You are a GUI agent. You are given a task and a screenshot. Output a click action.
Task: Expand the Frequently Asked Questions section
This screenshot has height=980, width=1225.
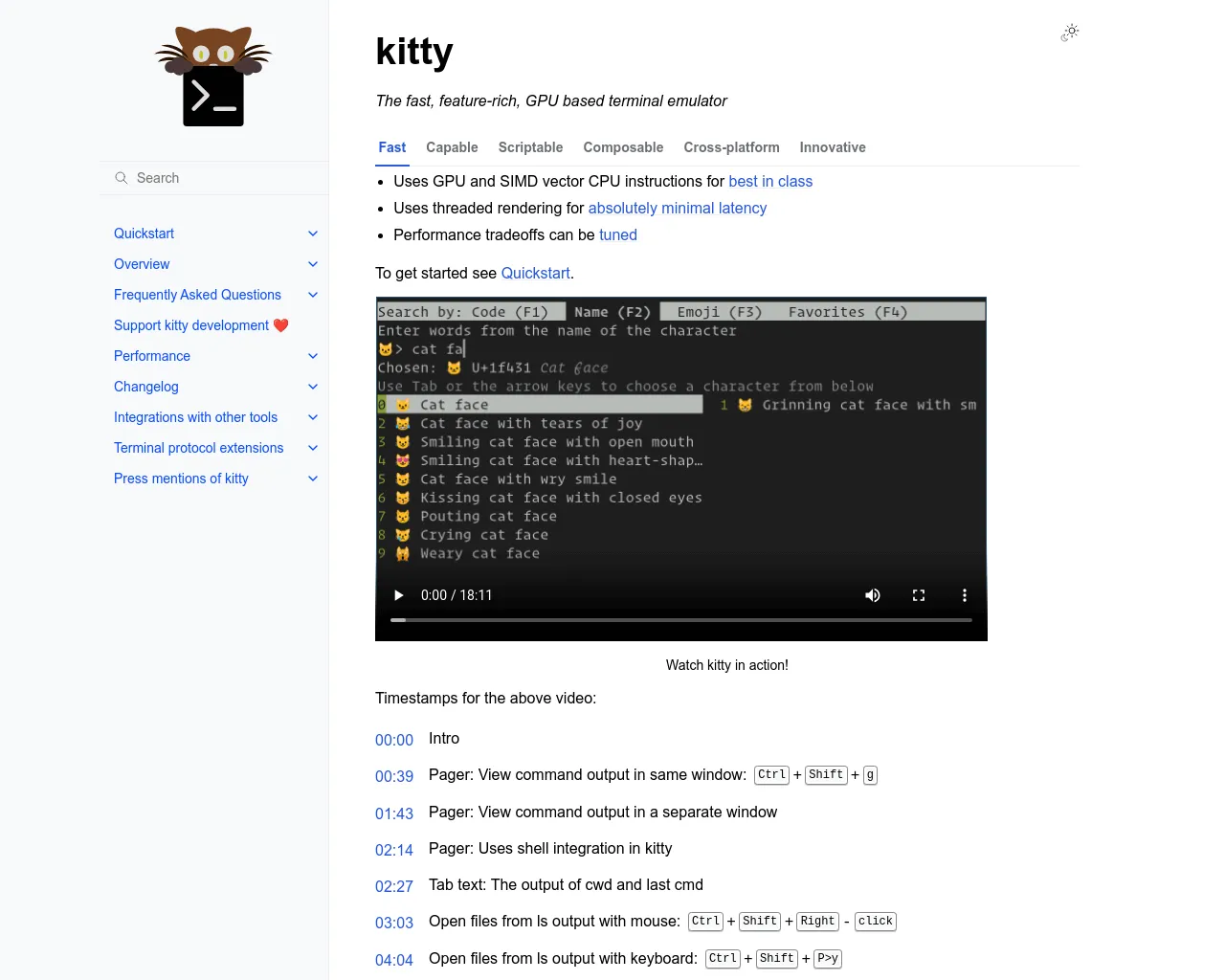tap(313, 294)
